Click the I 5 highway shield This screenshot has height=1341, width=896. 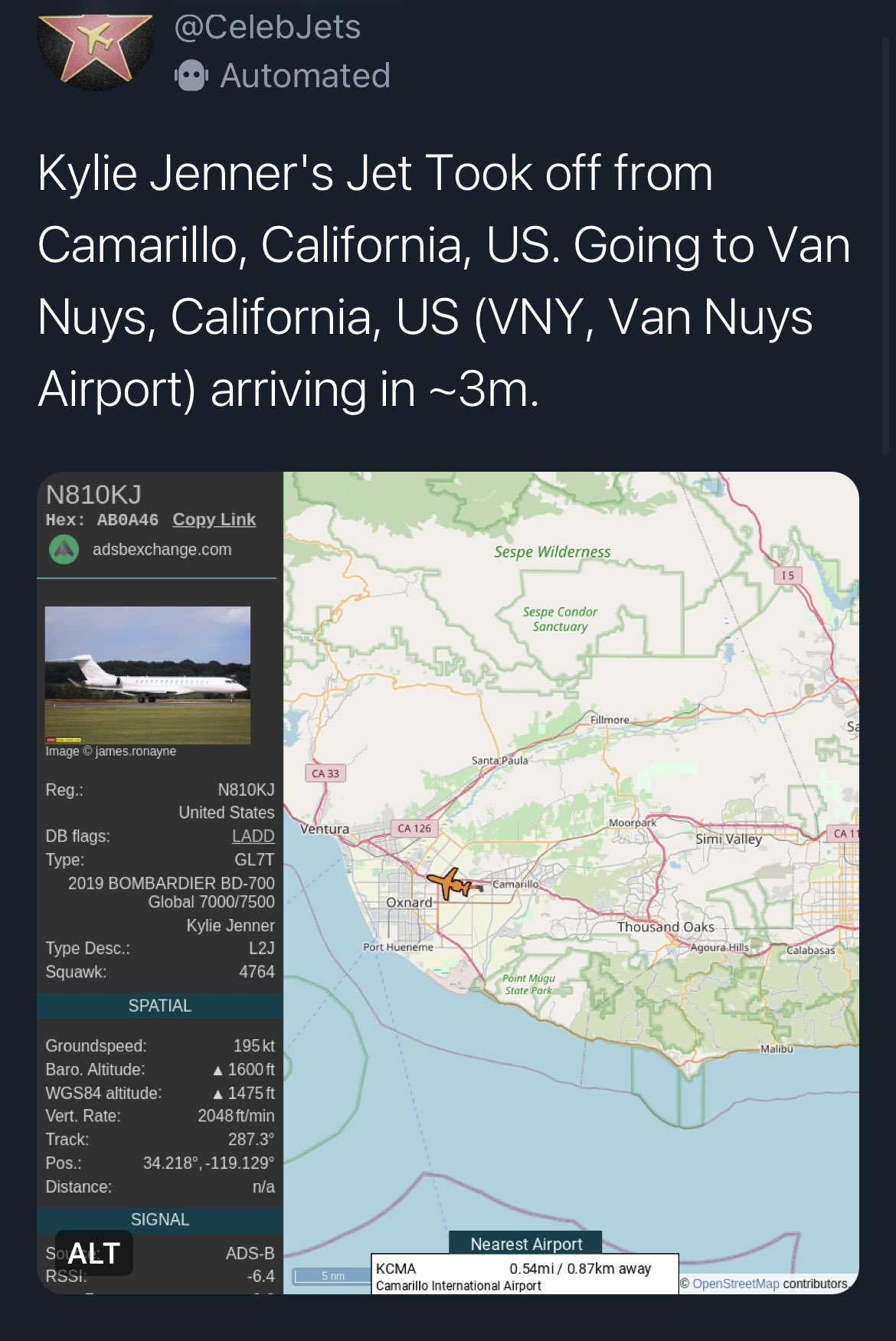[x=787, y=575]
